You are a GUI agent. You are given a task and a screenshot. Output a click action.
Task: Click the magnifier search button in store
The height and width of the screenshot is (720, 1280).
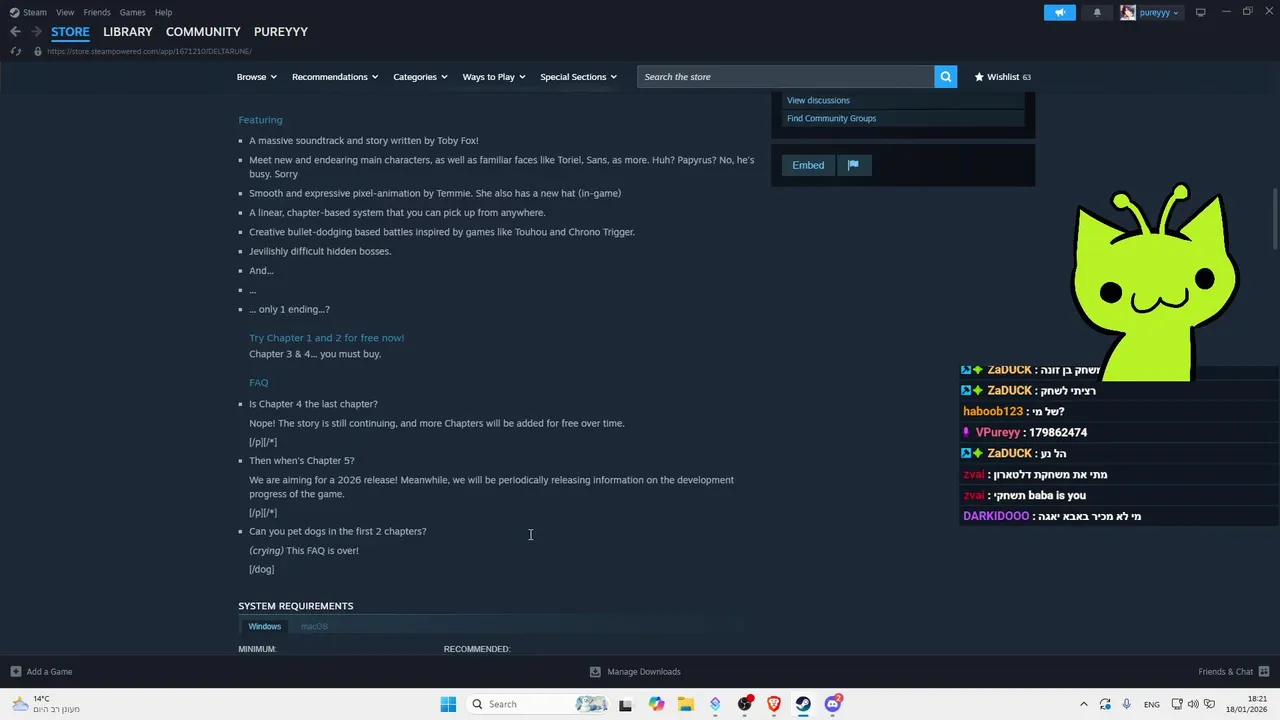pos(945,77)
